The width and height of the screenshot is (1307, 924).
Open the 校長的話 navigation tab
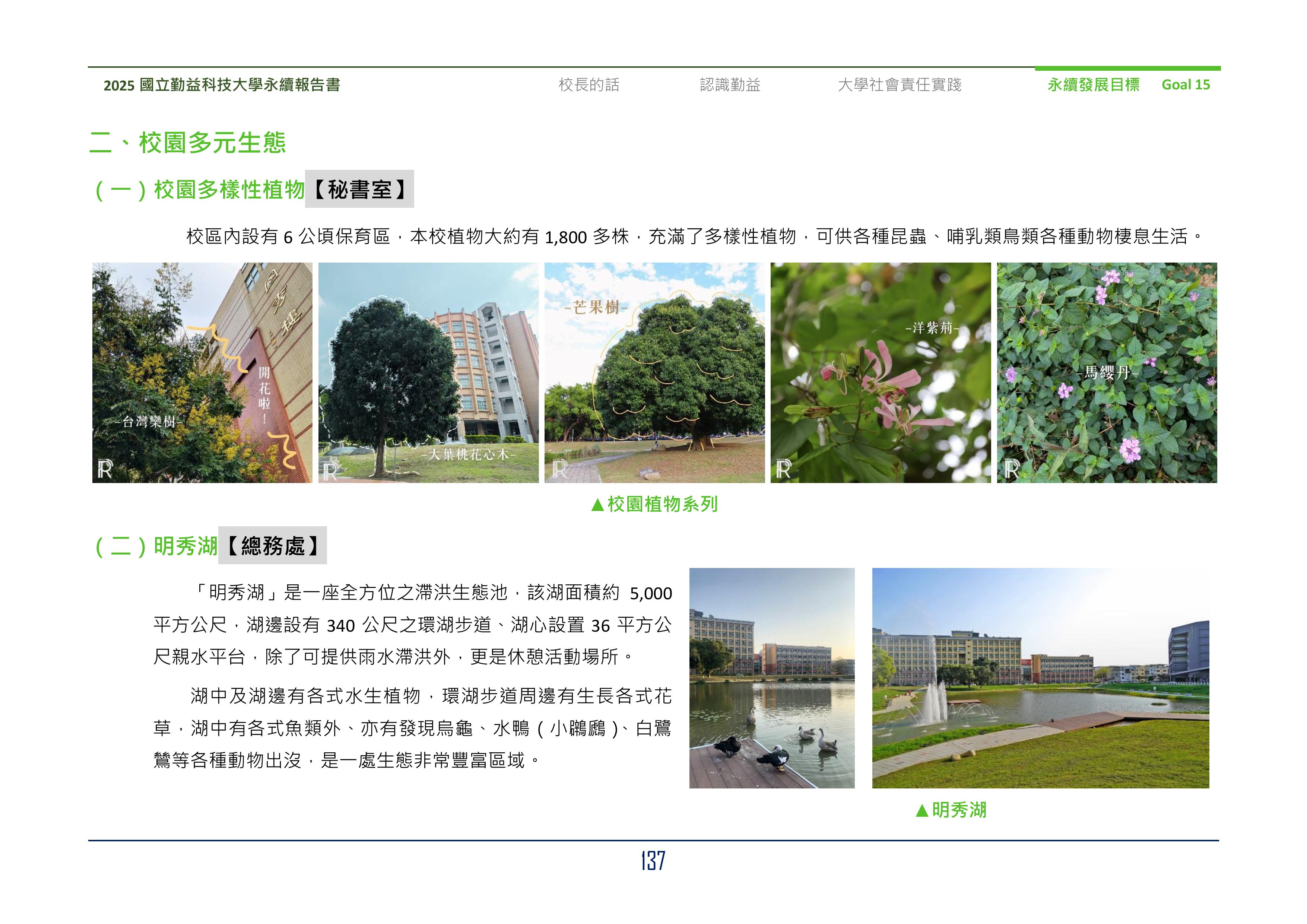click(589, 85)
